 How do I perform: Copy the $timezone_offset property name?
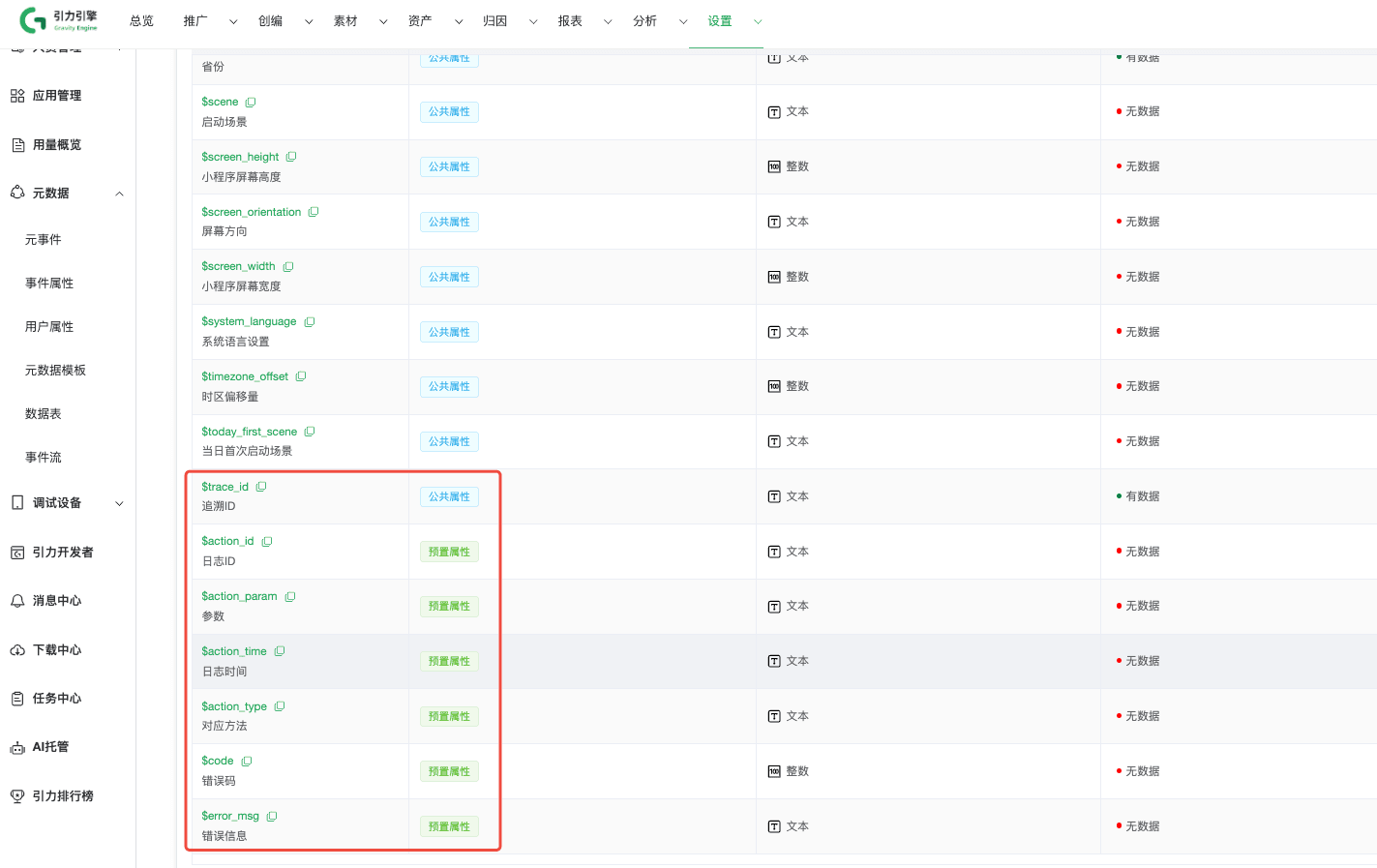(x=301, y=376)
